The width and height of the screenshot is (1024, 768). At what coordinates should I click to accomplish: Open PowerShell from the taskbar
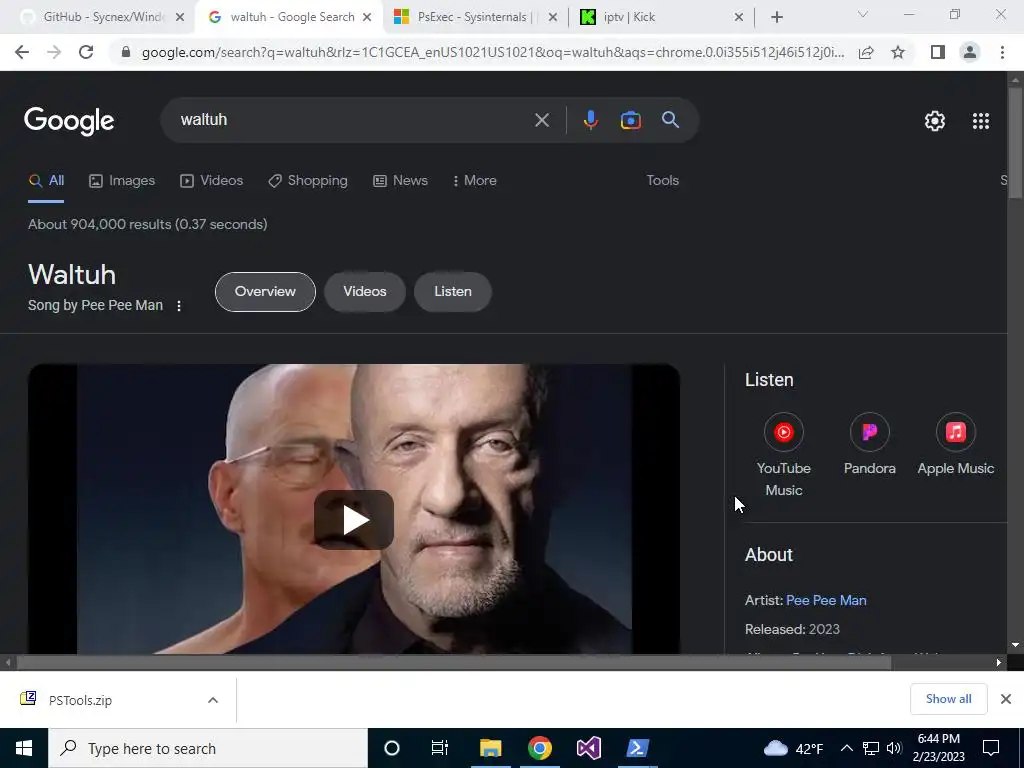click(637, 748)
